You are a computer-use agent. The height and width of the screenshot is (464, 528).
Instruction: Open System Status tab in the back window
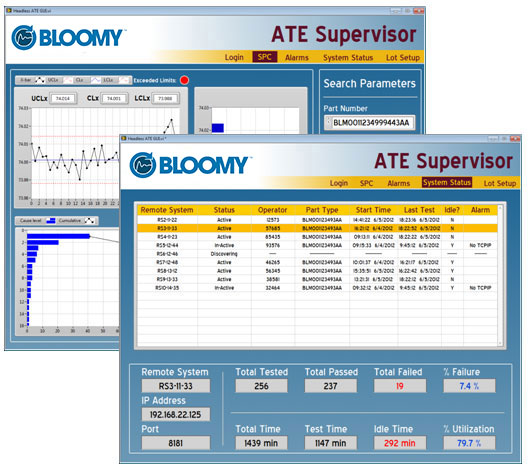[348, 58]
